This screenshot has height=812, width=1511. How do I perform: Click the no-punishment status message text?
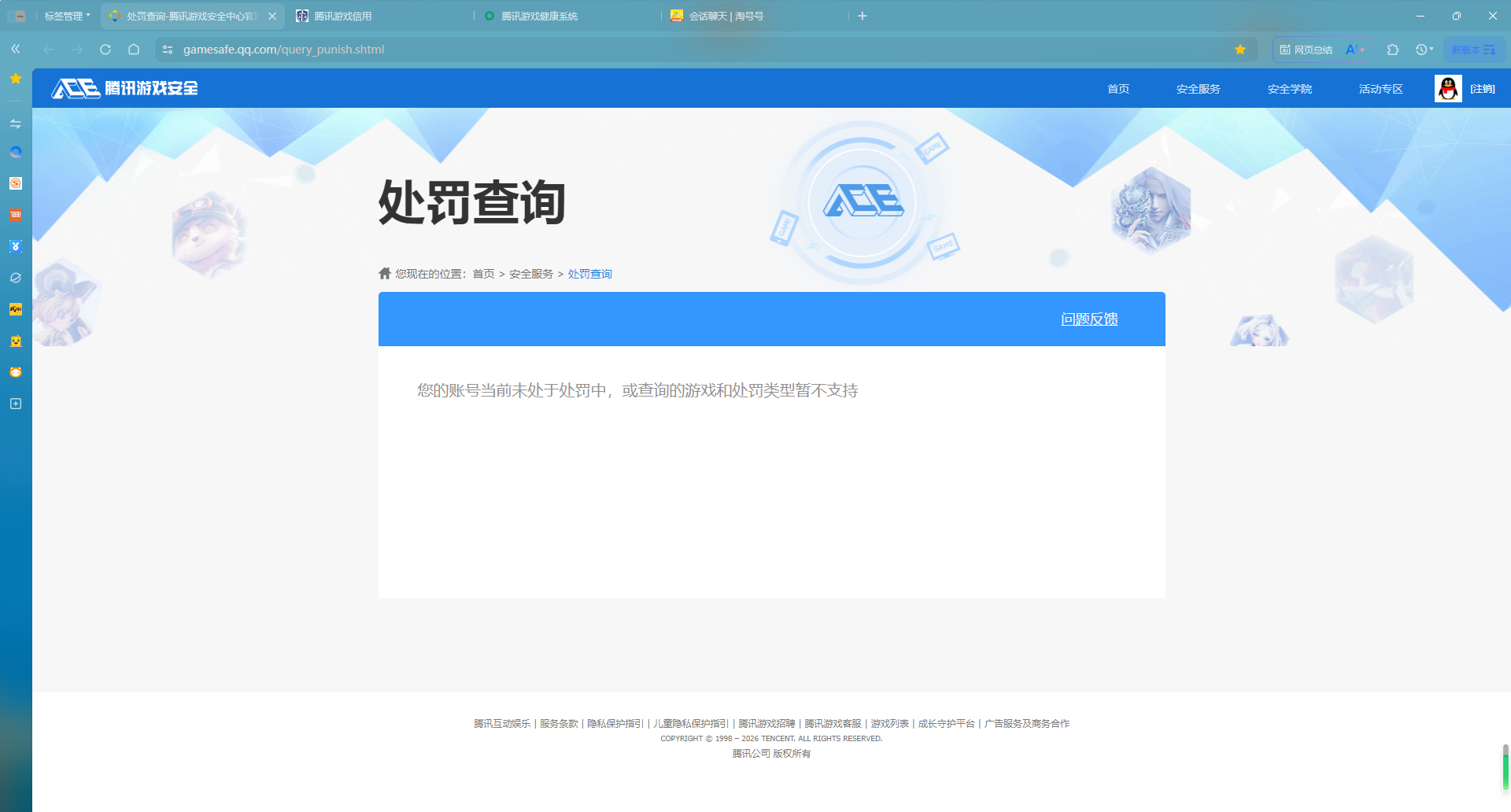click(x=637, y=390)
